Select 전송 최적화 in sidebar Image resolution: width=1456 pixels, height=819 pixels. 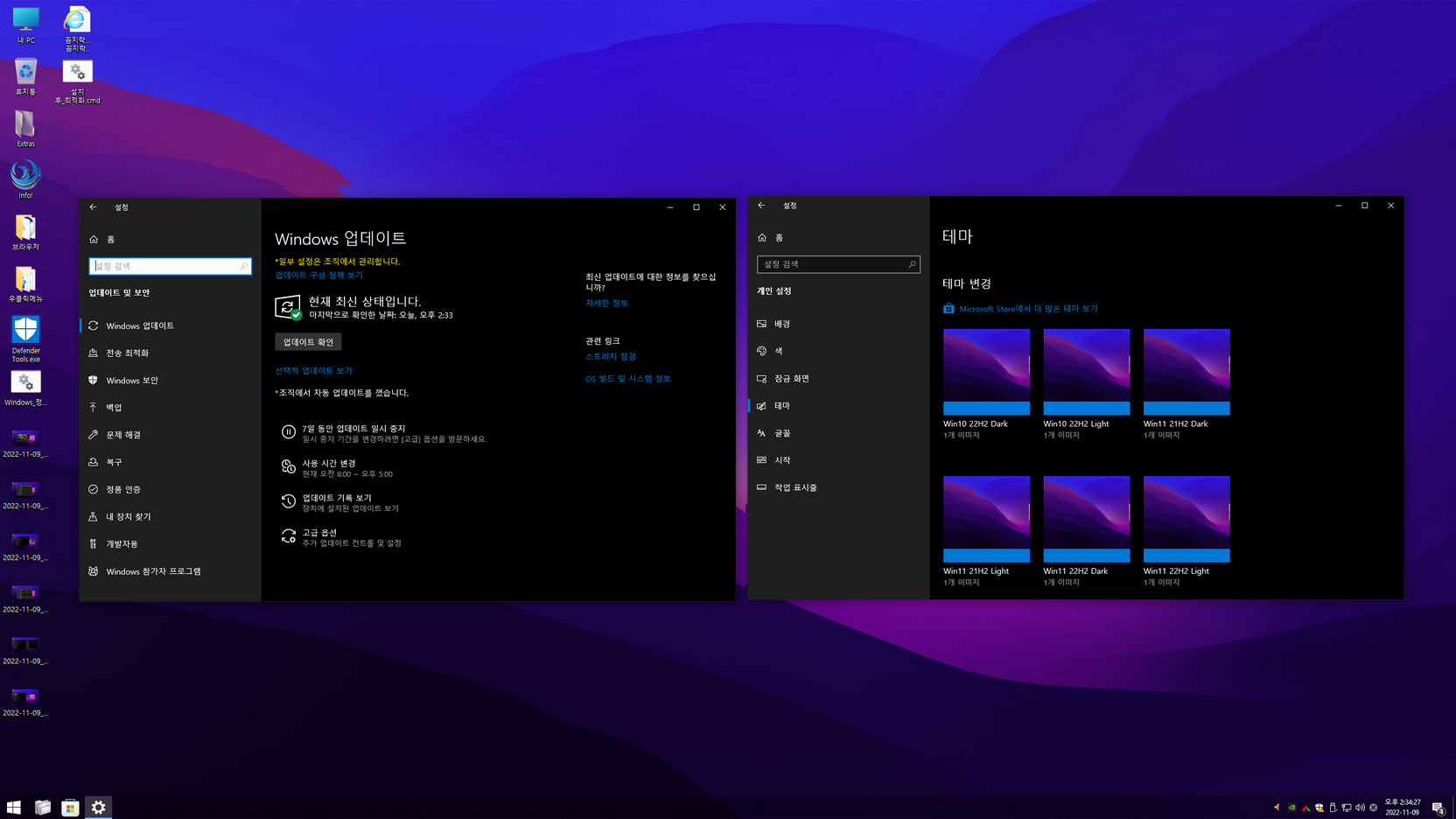(x=170, y=353)
